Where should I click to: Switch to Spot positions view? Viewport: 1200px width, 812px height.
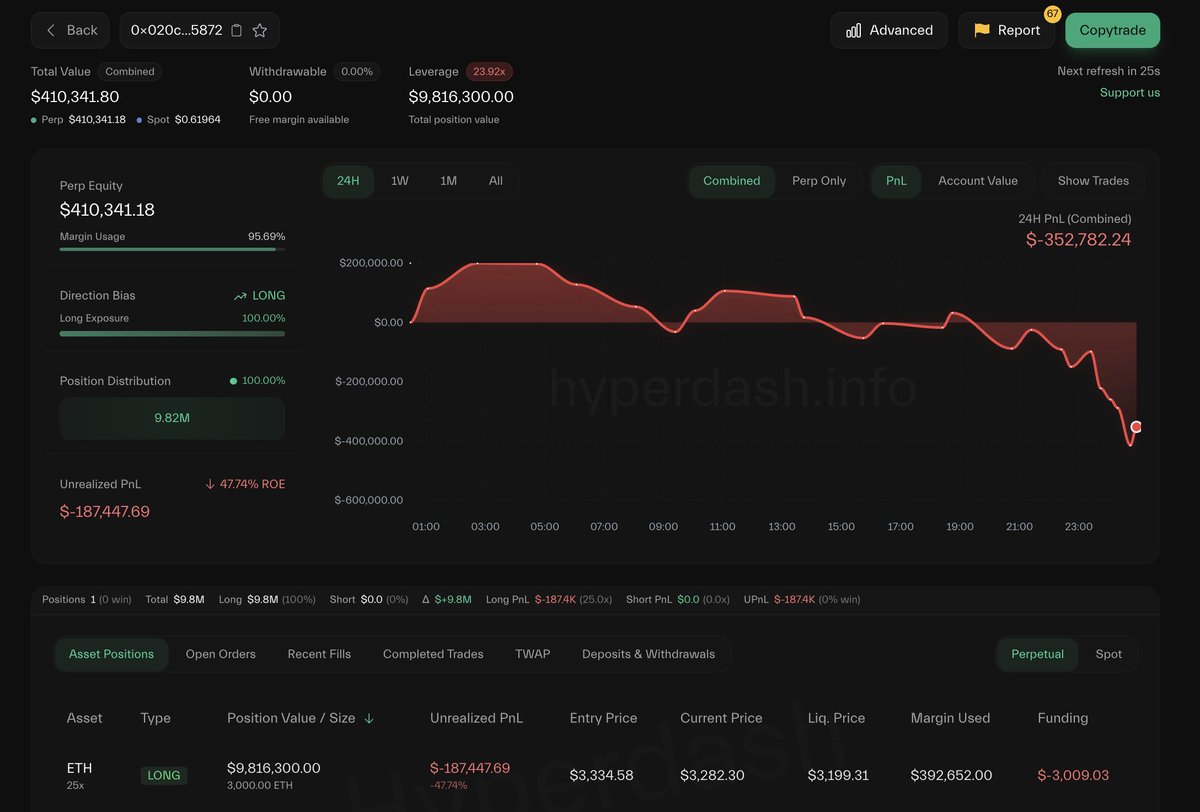pyautogui.click(x=1108, y=654)
